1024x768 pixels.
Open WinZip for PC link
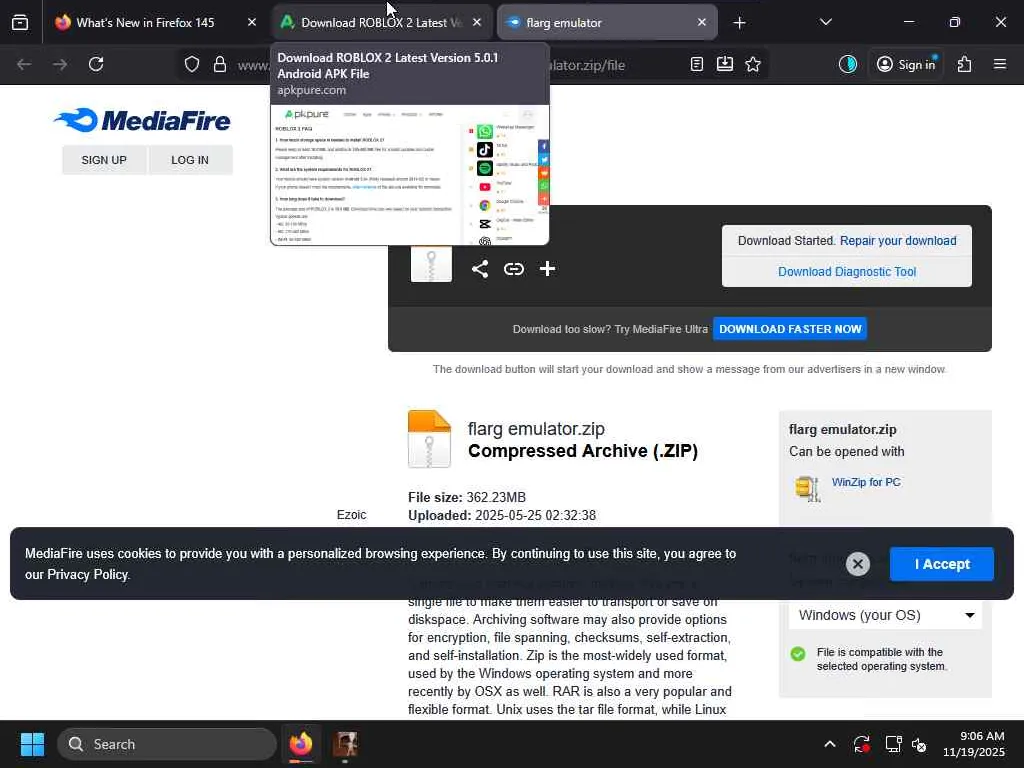(x=866, y=482)
